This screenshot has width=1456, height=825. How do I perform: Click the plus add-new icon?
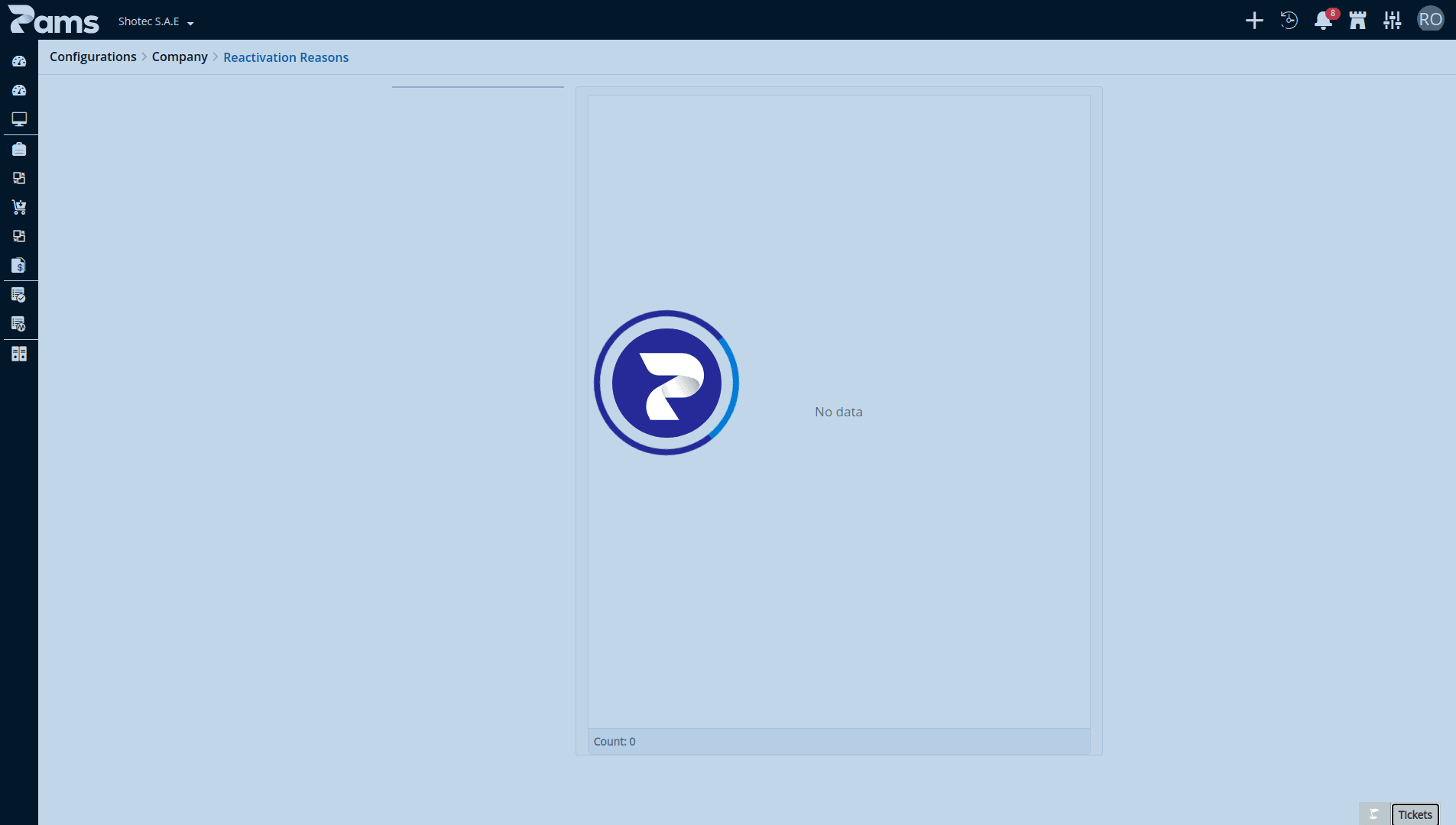(1254, 21)
